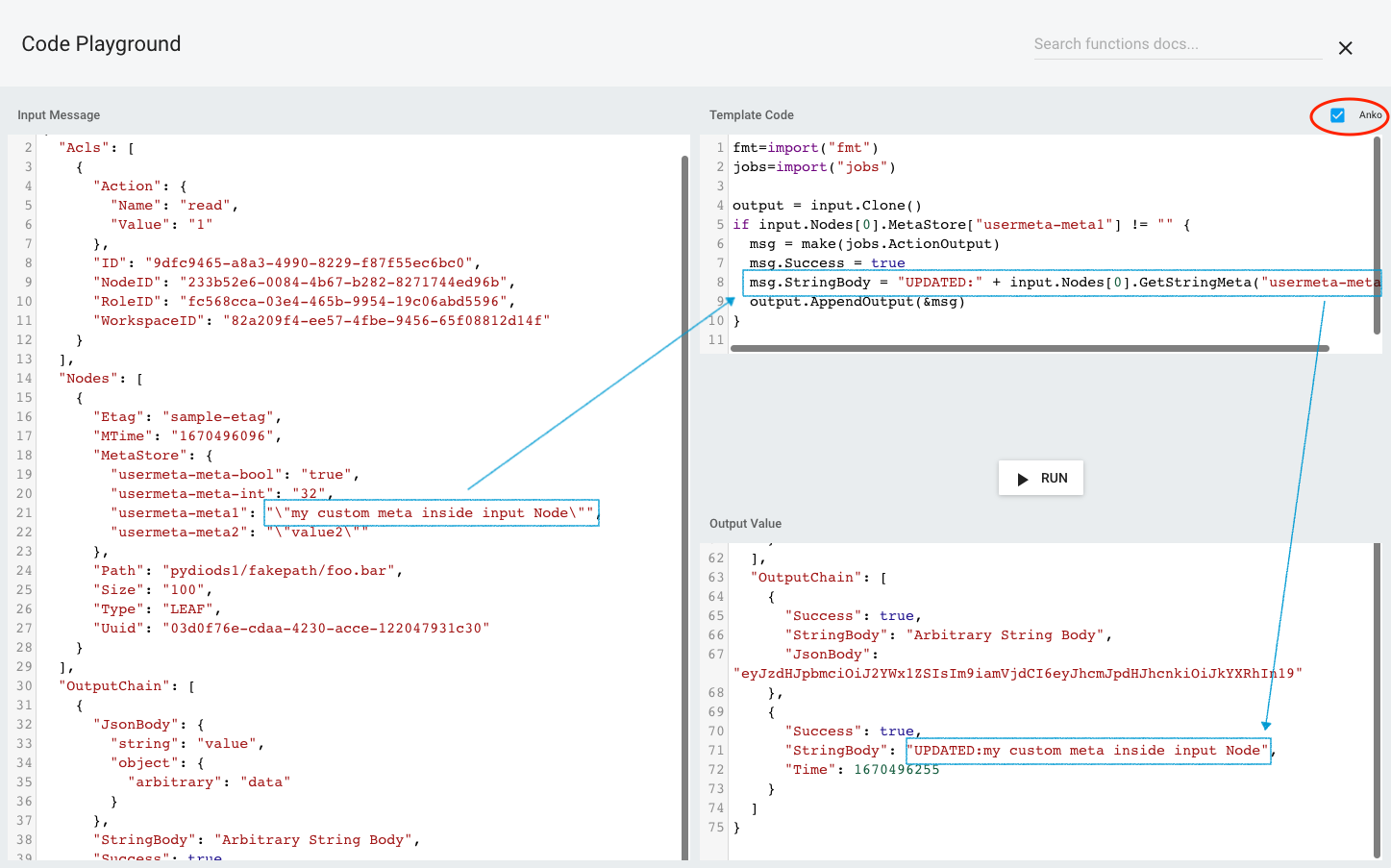1391x868 pixels.
Task: Click the "MetaStore" key in input
Action: [x=140, y=456]
